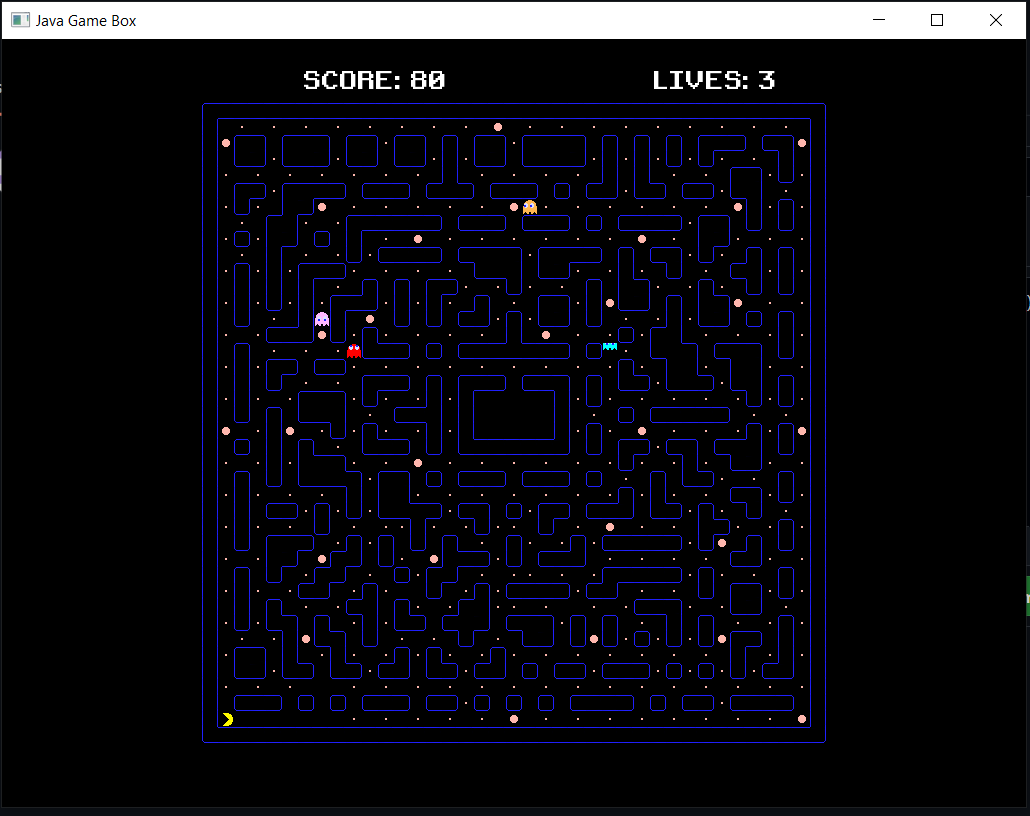Click the cyan ghost in the maze center
The height and width of the screenshot is (816, 1030).
609,345
